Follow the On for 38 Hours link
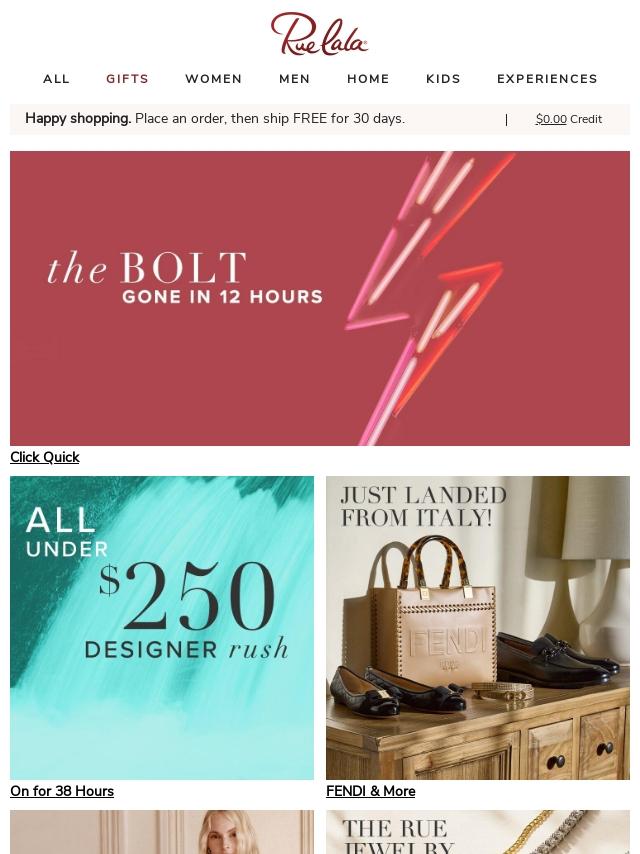 [x=62, y=791]
